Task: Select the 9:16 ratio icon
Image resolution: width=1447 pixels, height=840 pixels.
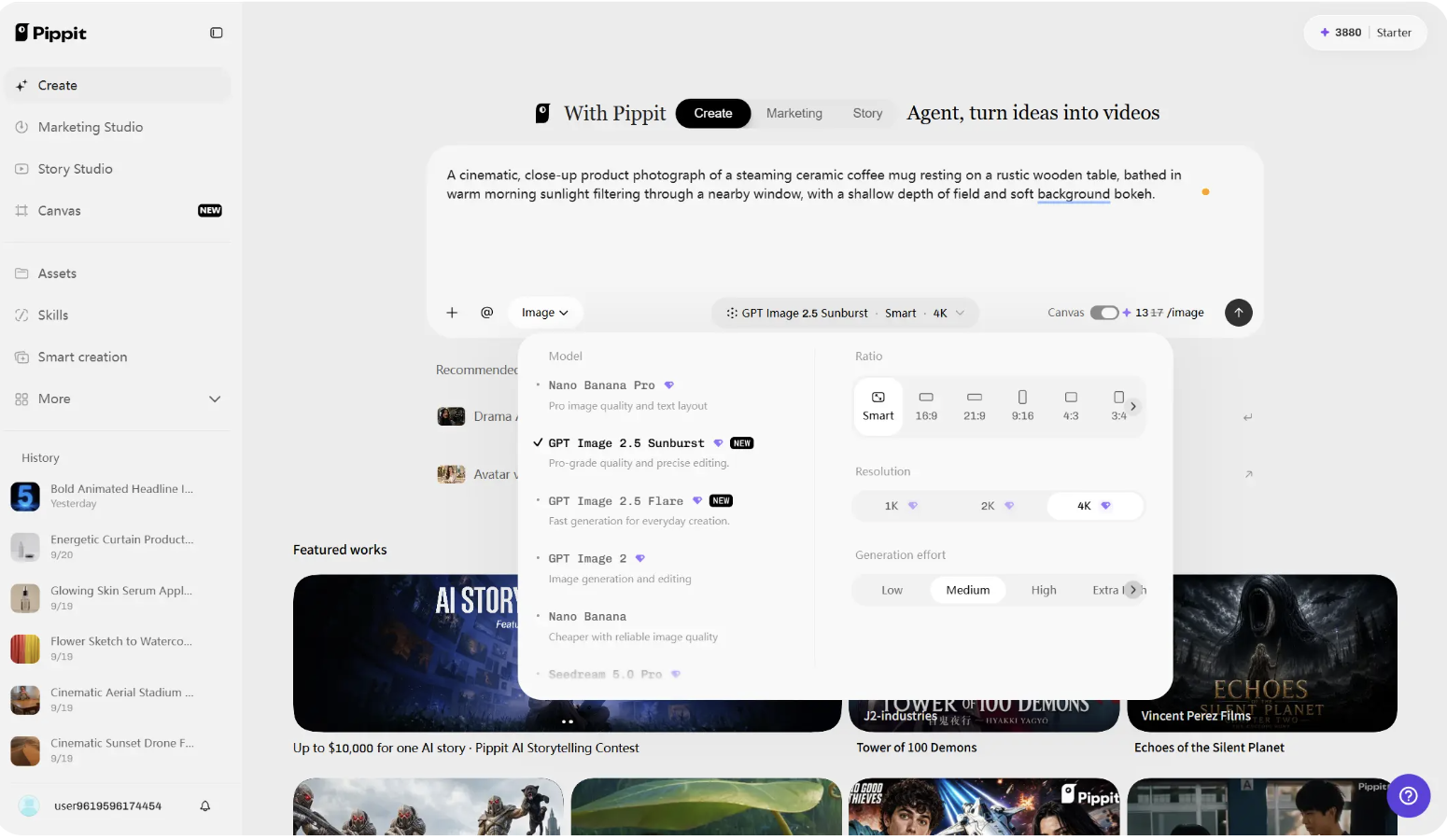Action: point(1022,406)
